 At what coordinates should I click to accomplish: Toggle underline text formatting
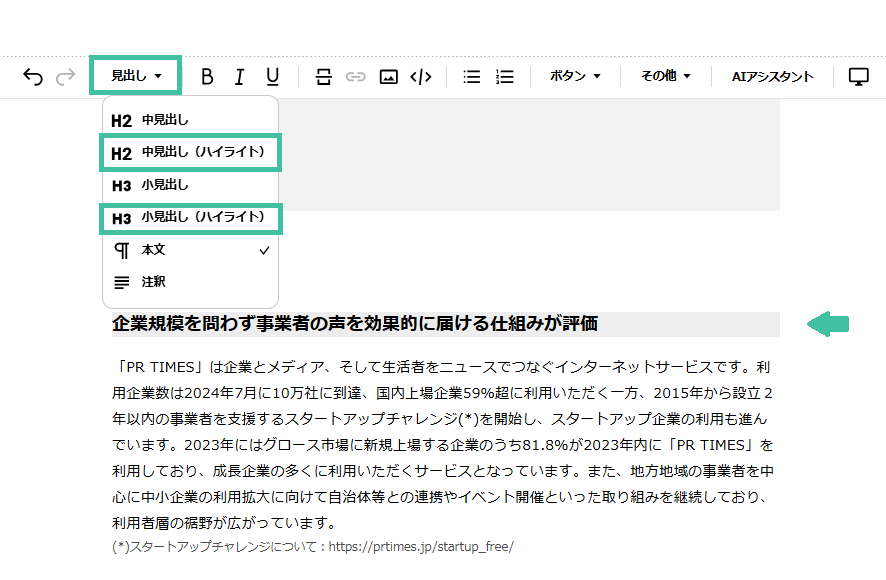tap(272, 77)
